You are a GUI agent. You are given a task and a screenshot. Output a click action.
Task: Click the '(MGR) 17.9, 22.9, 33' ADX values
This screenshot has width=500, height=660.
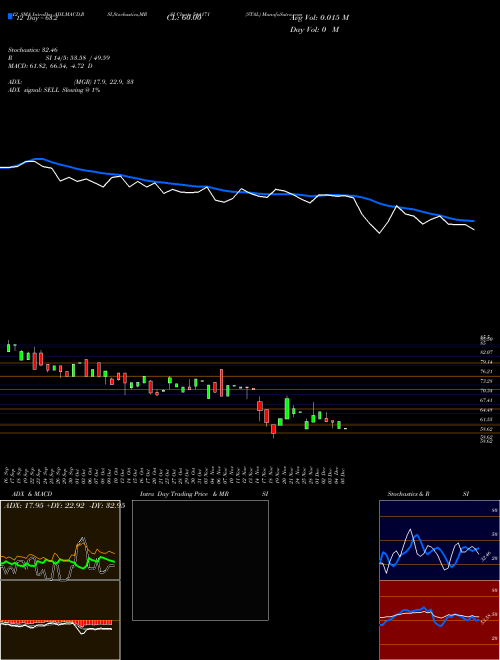pos(103,82)
